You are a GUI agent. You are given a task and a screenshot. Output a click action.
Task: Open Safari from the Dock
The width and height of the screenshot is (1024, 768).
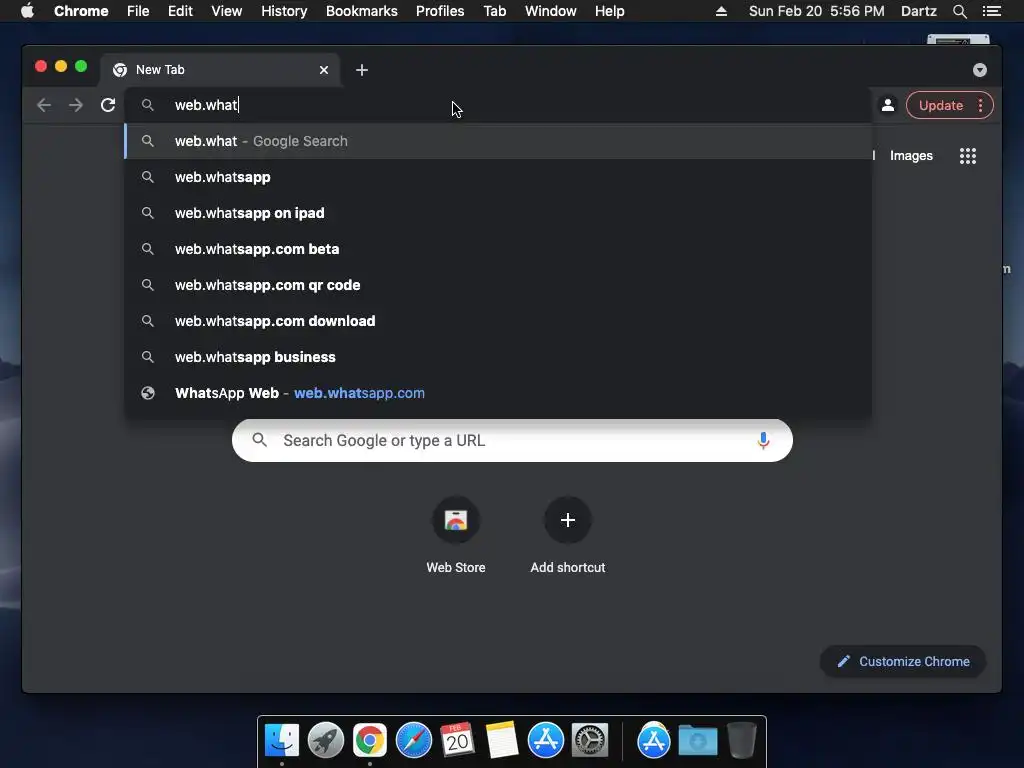point(414,741)
